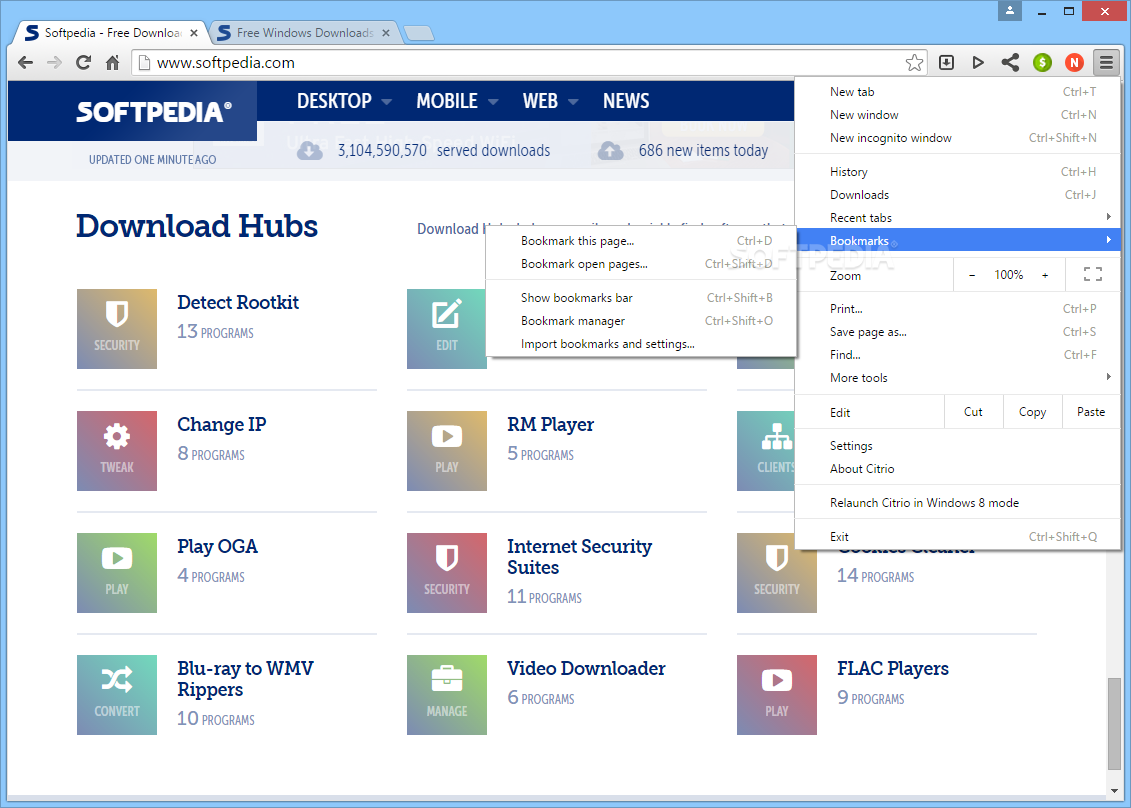Screen dimensions: 1131x808
Task: Open Internet Security Suites security tile
Action: pyautogui.click(x=446, y=573)
